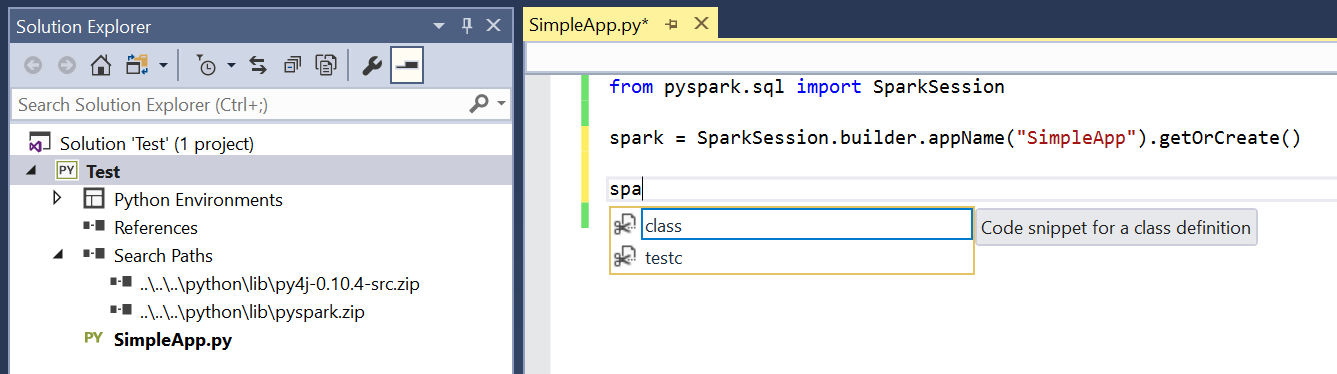Click the Forward navigation arrow in Solution Explorer
Screen dimensions: 1337x374
point(67,66)
